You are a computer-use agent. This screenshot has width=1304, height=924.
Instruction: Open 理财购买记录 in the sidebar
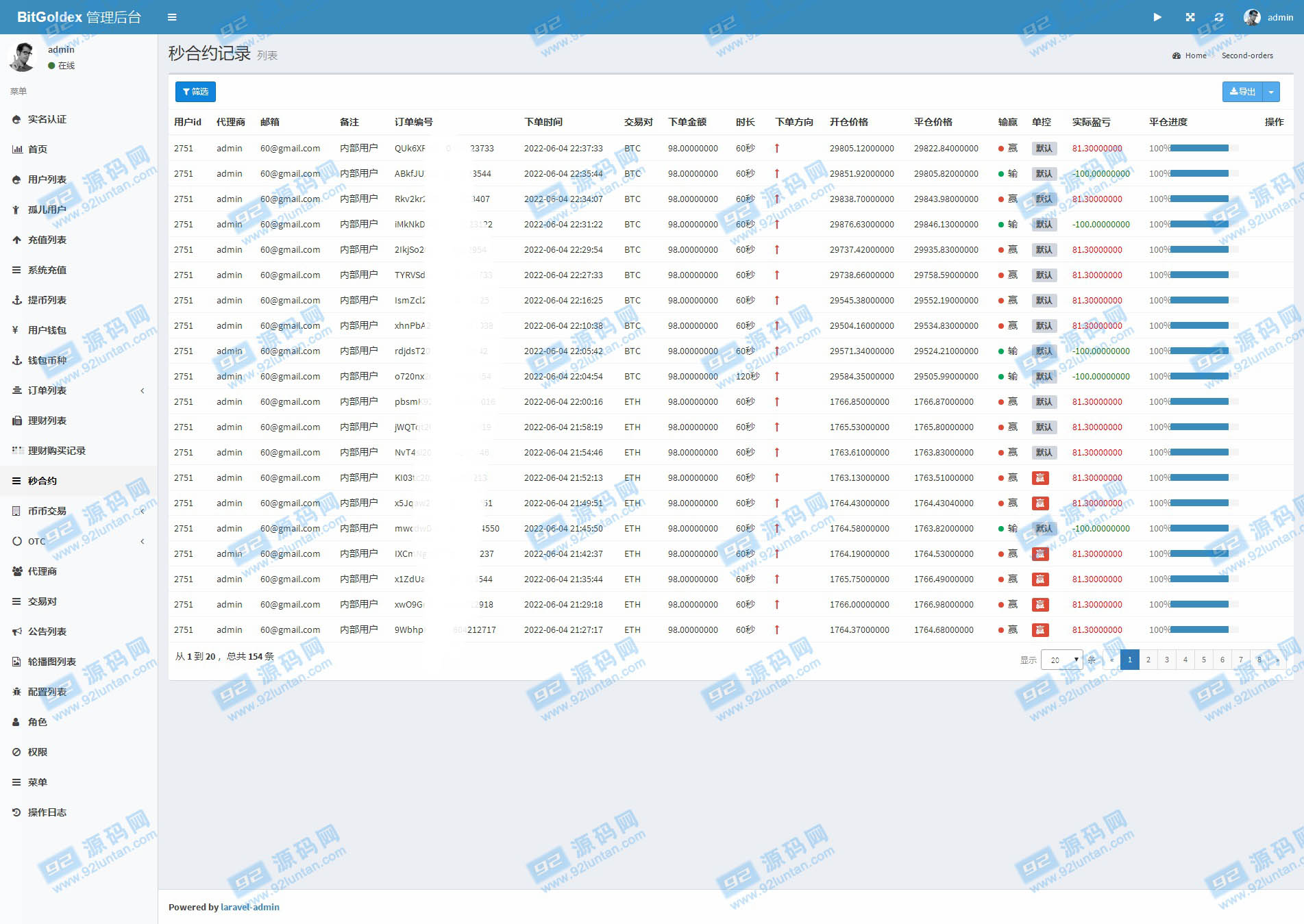(79, 451)
